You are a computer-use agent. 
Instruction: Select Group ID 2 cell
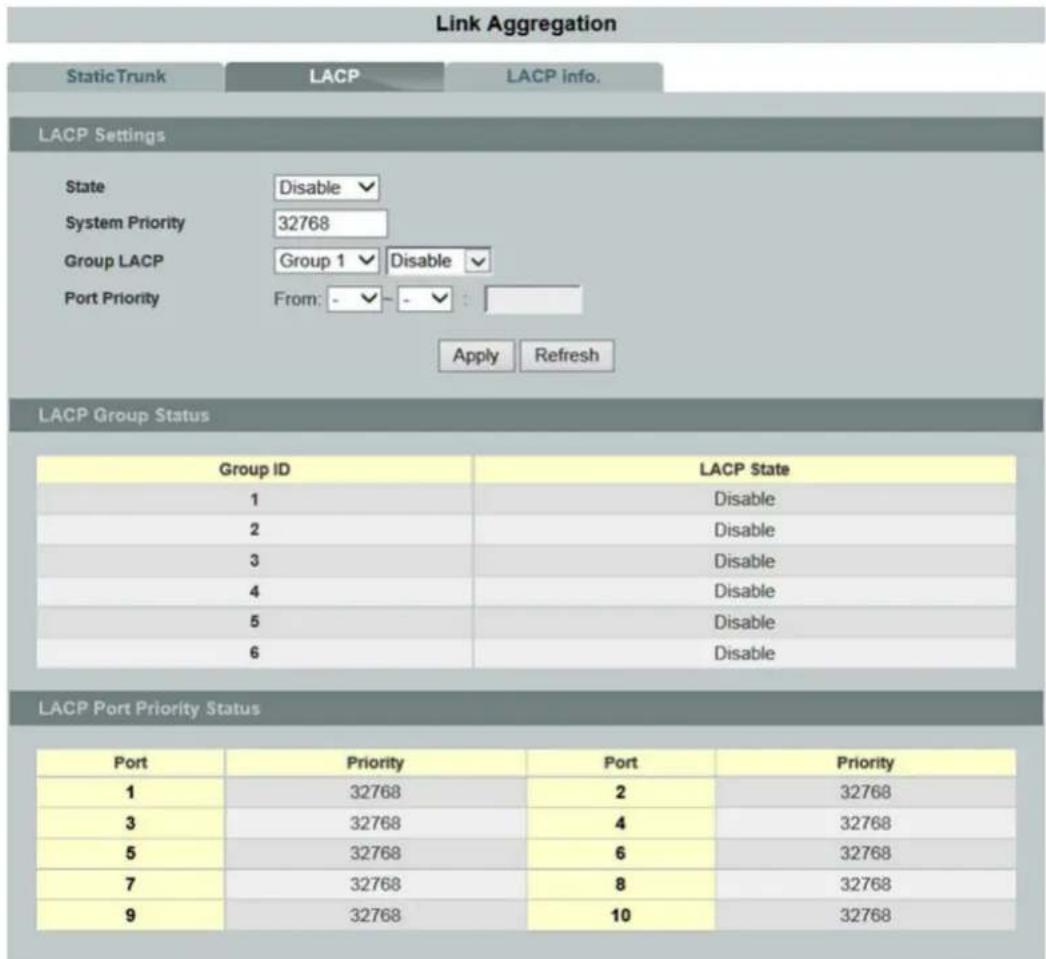click(x=254, y=530)
